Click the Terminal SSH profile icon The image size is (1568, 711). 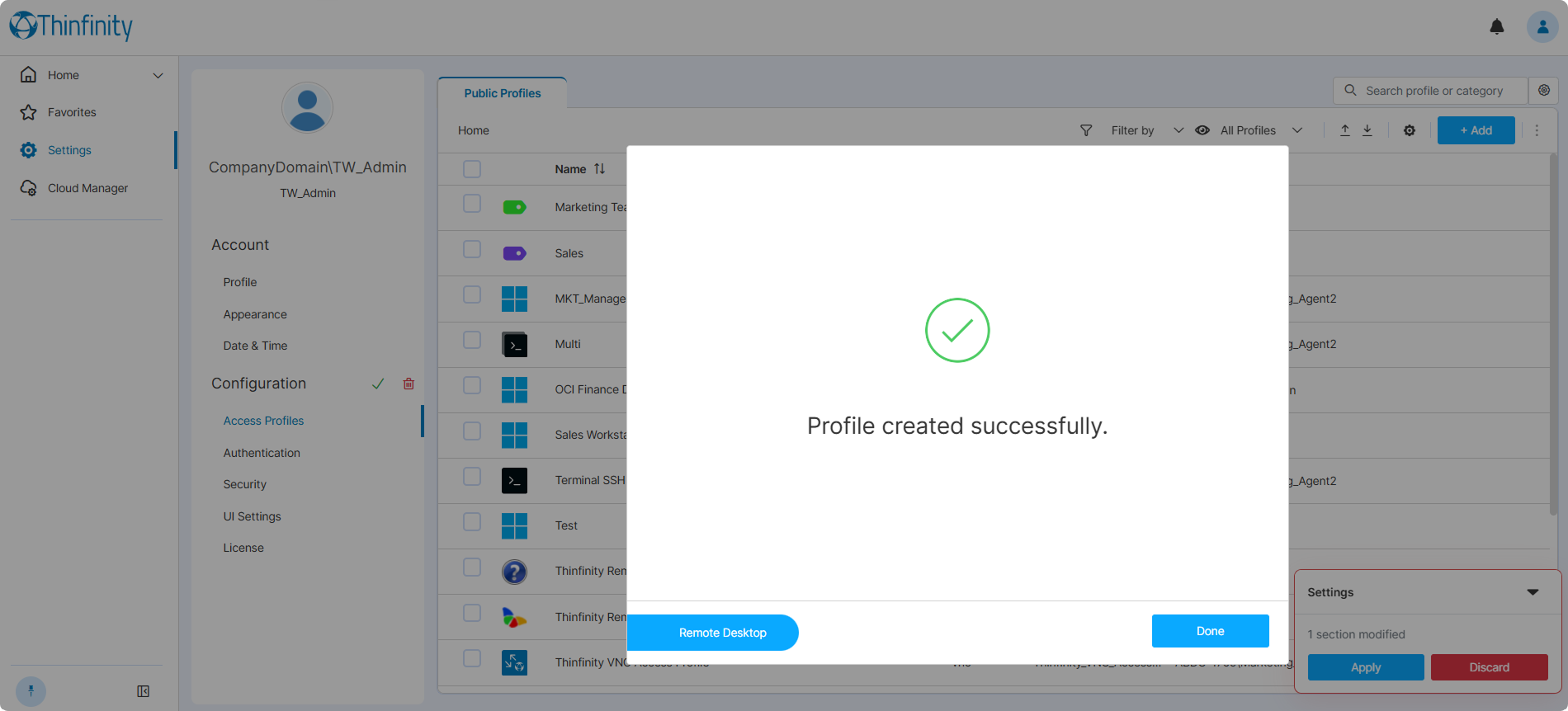tap(514, 480)
